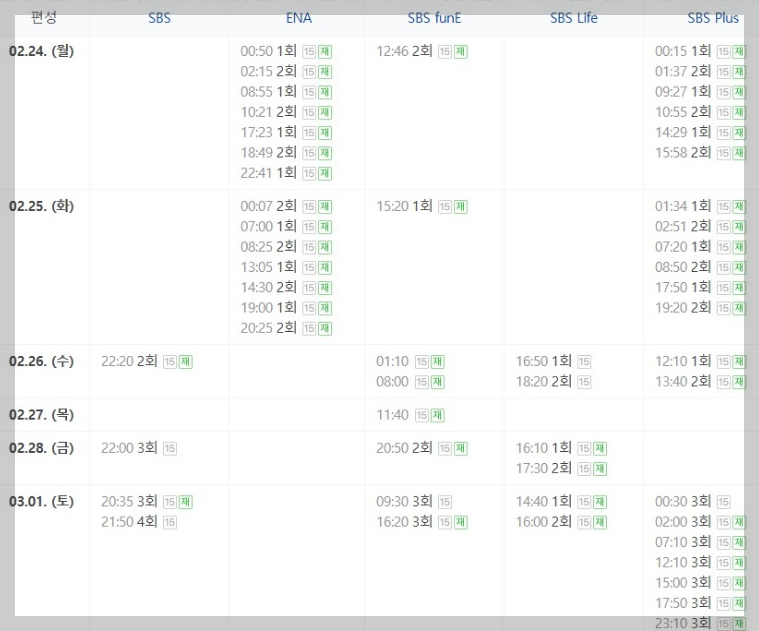Click the 편성 column header
This screenshot has width=759, height=631.
click(44, 18)
